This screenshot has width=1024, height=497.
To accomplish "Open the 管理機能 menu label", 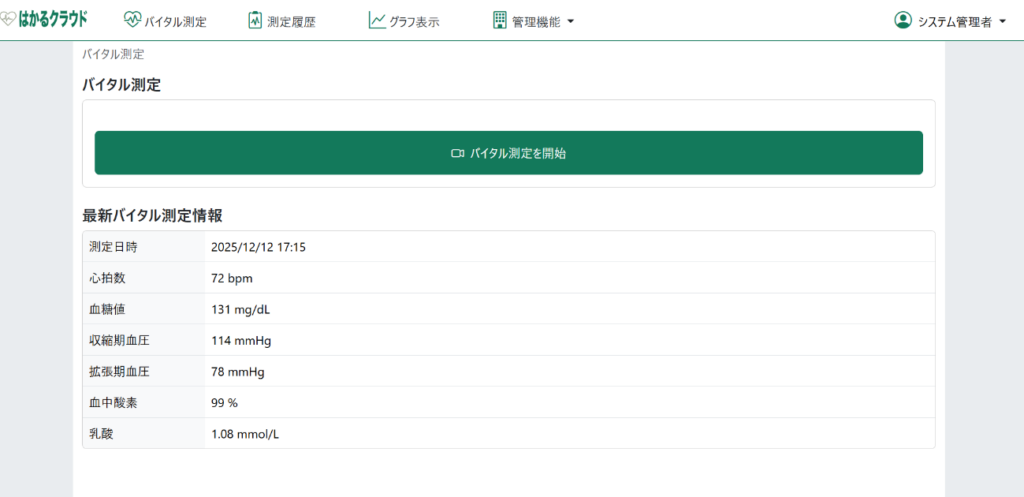I will (536, 21).
